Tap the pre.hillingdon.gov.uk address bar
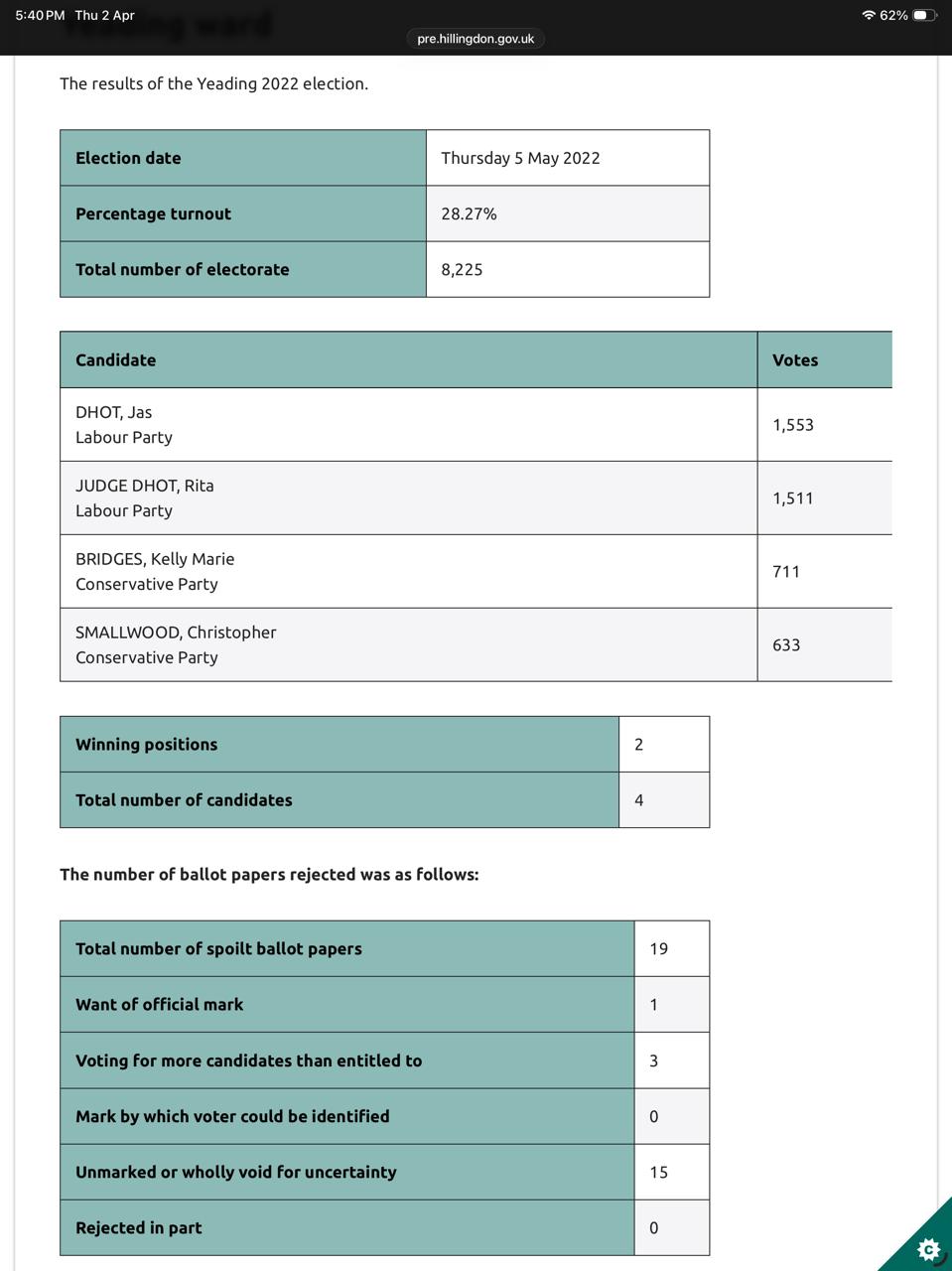Image resolution: width=952 pixels, height=1271 pixels. (476, 39)
